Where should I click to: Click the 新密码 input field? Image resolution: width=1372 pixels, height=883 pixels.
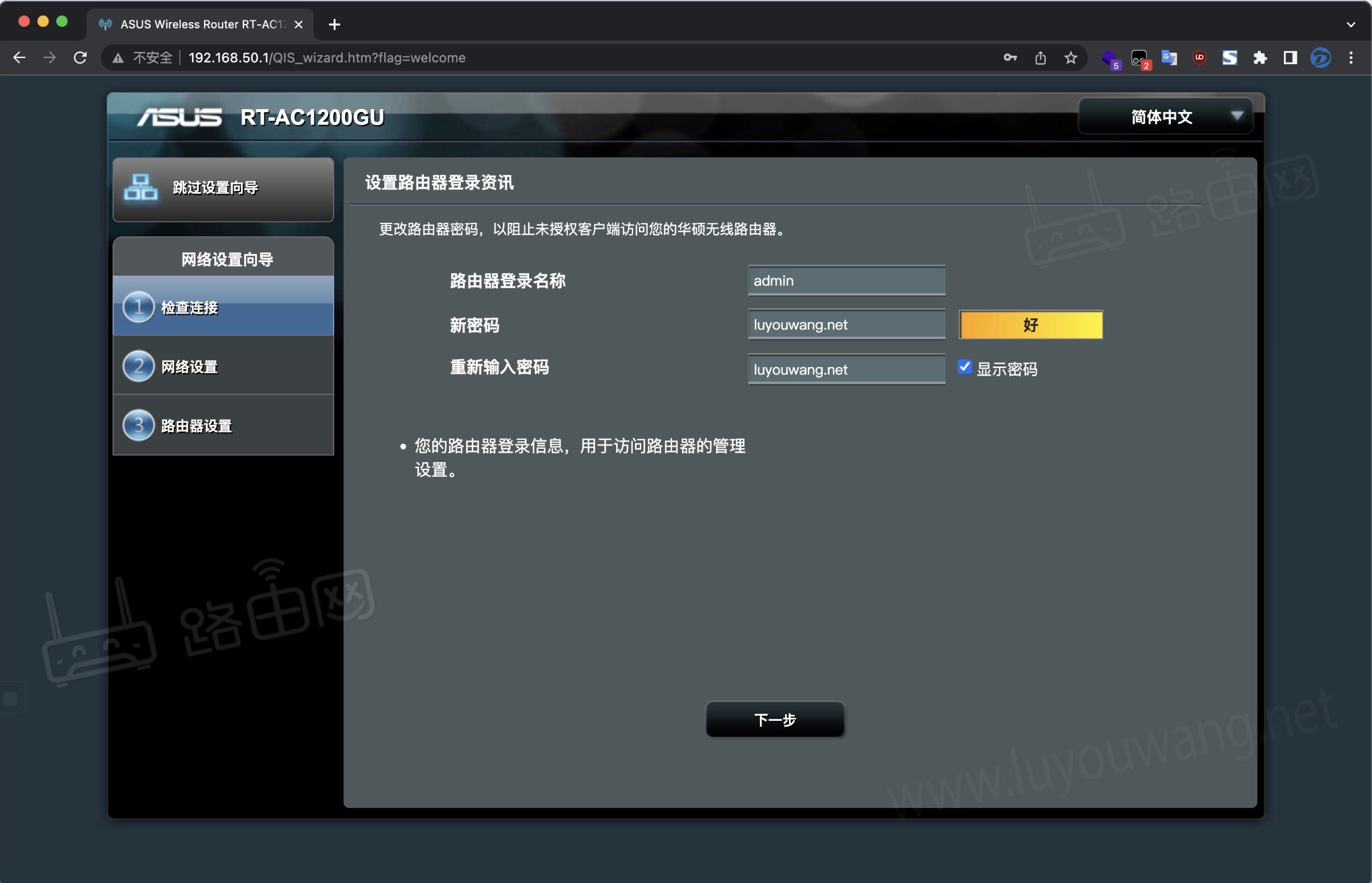pyautogui.click(x=846, y=325)
